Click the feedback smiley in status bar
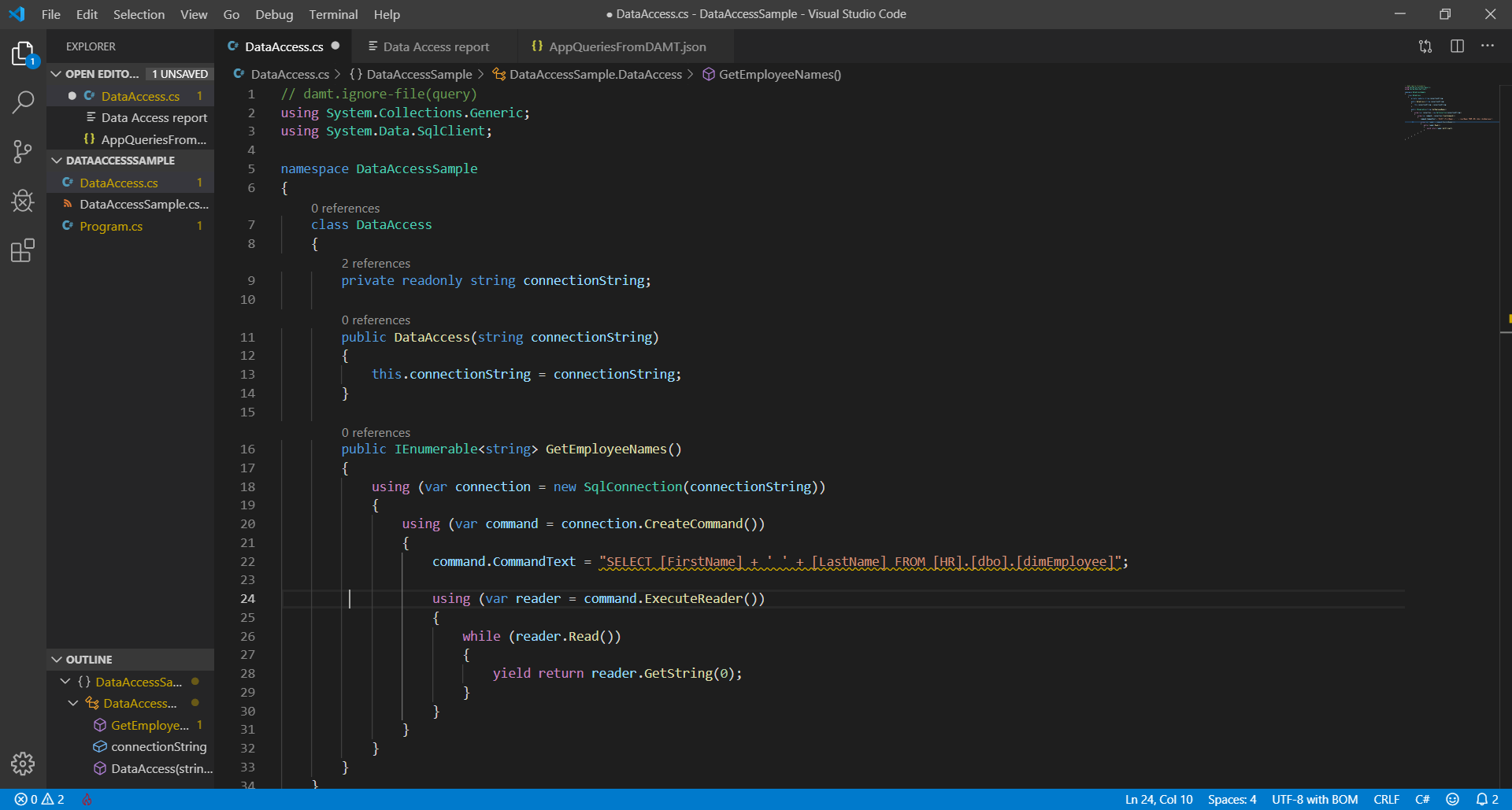Viewport: 1512px width, 810px height. coord(1452,799)
